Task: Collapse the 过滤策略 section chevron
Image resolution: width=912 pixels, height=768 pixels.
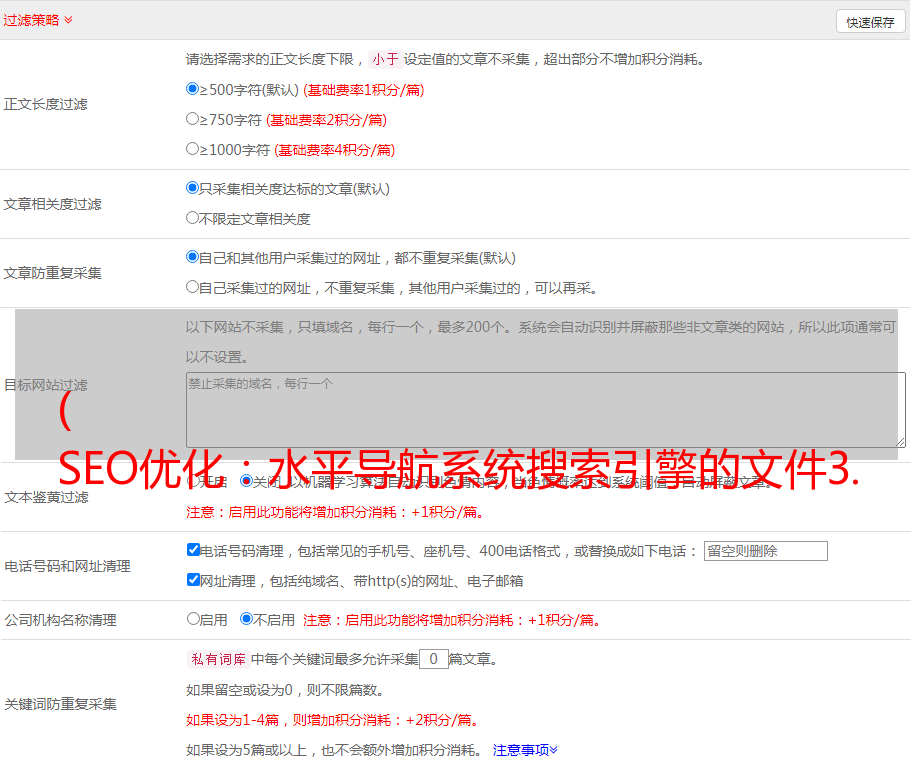Action: tap(68, 20)
